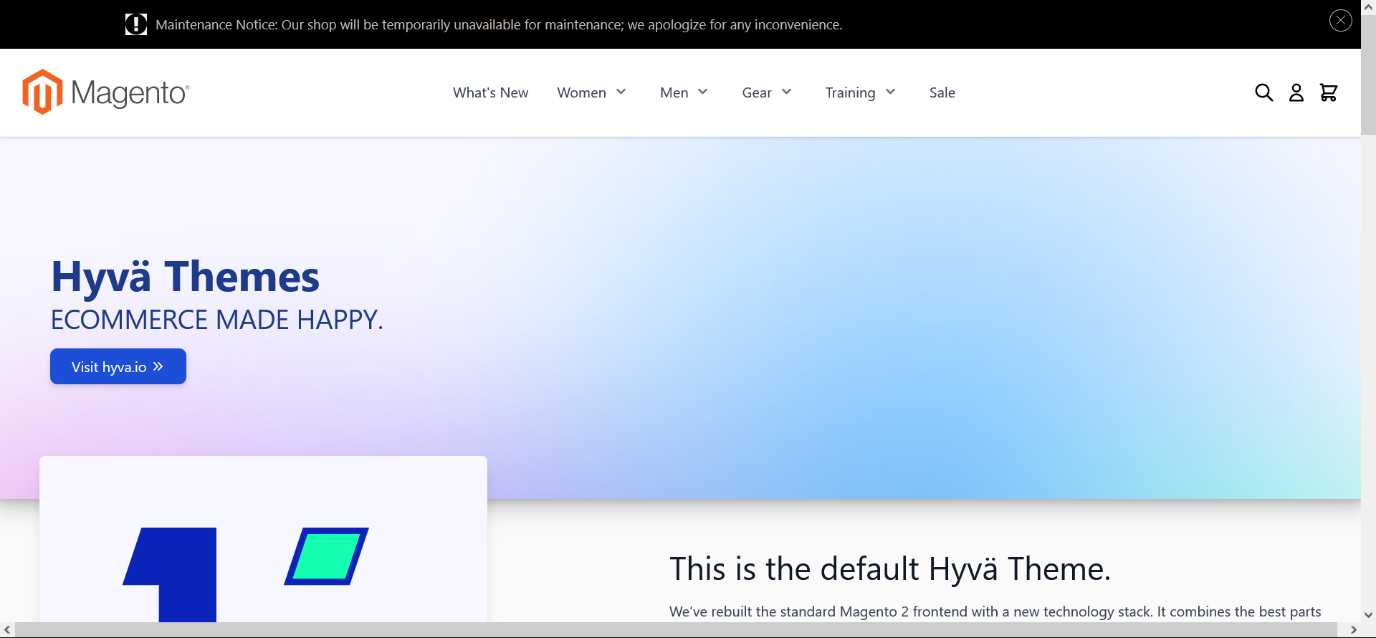The height and width of the screenshot is (638, 1376).
Task: Click the Magento logo
Action: [x=106, y=93]
